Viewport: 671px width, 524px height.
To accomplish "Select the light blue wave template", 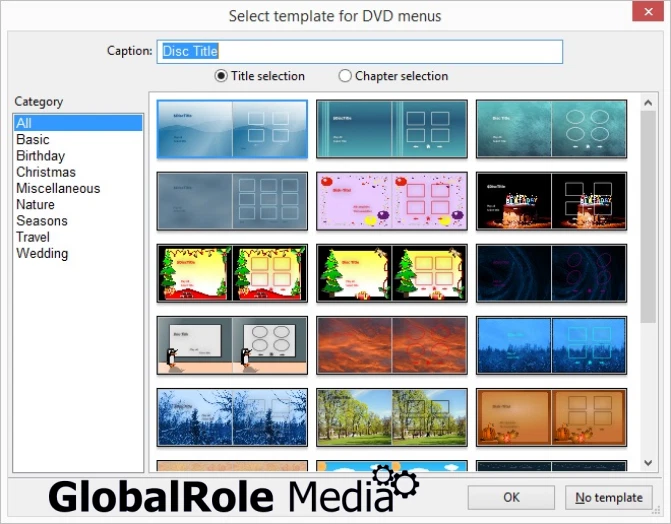I will (232, 129).
